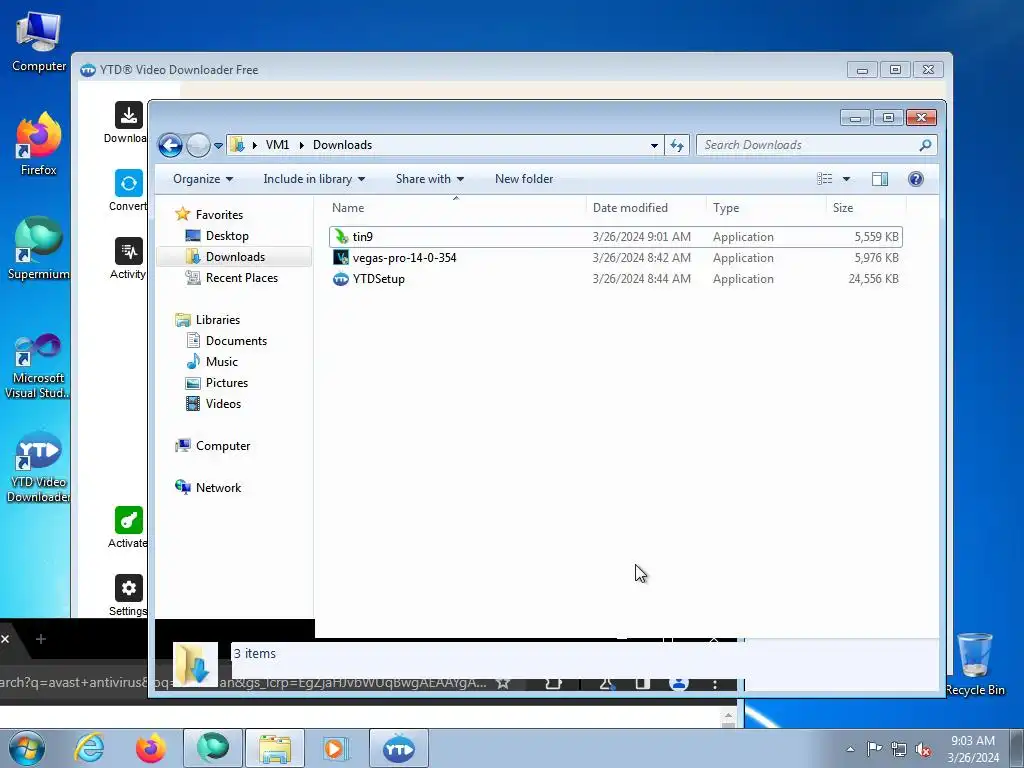This screenshot has height=768, width=1024.
Task: Sort files by Name column
Action: [456, 208]
